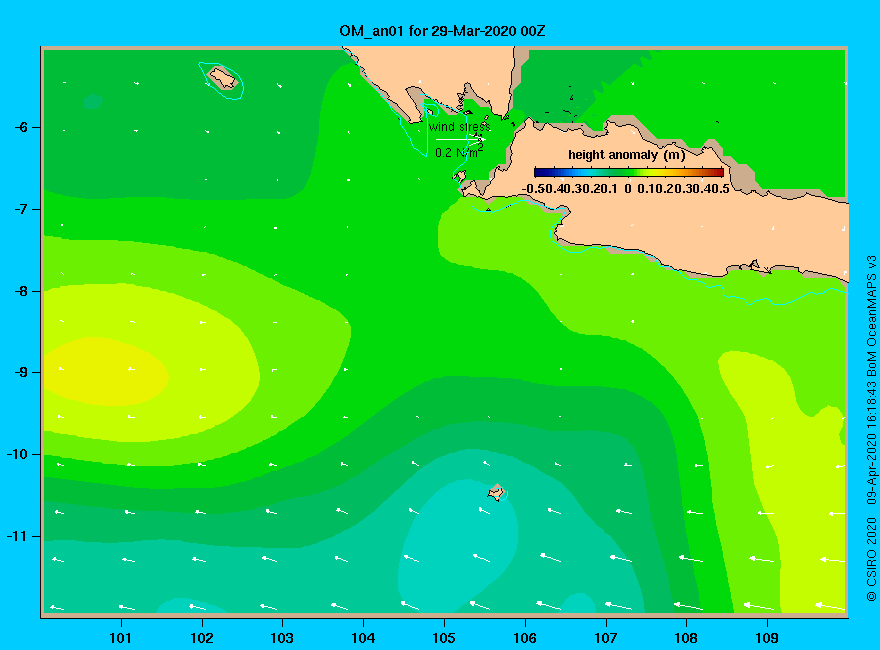Click the small island near 102E, 5.5S
880x650 pixels.
(223, 78)
